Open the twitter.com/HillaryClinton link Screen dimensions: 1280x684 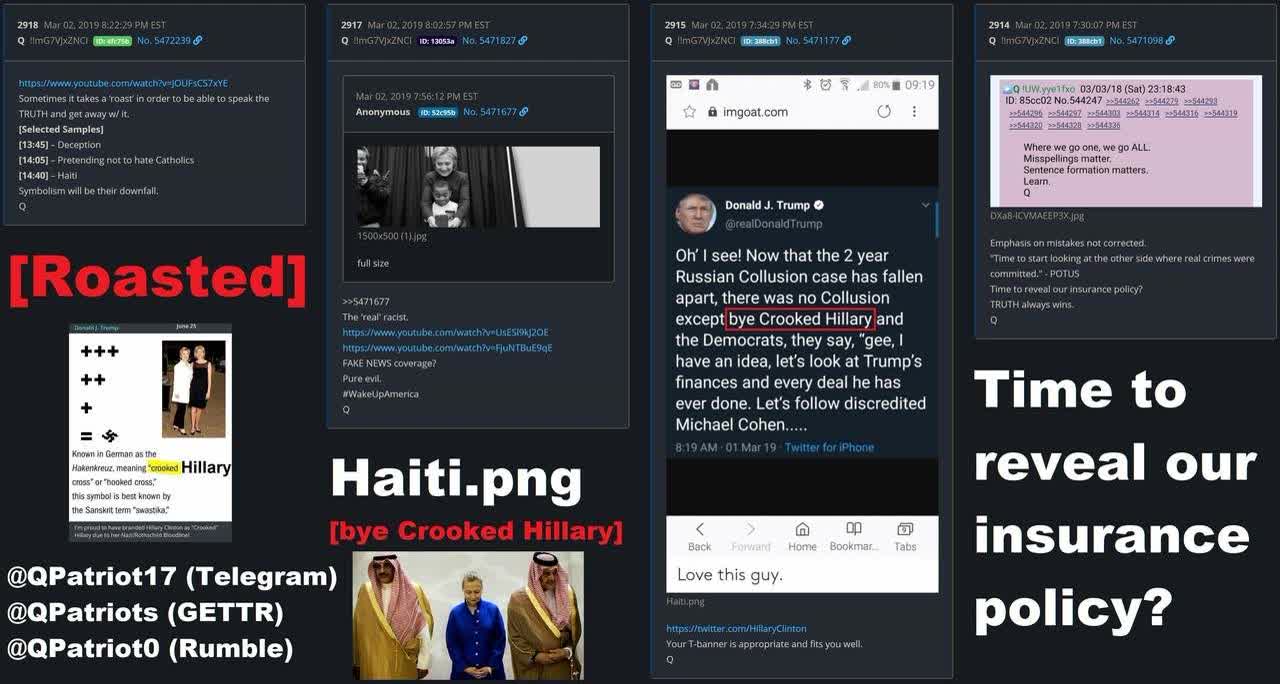[x=722, y=628]
